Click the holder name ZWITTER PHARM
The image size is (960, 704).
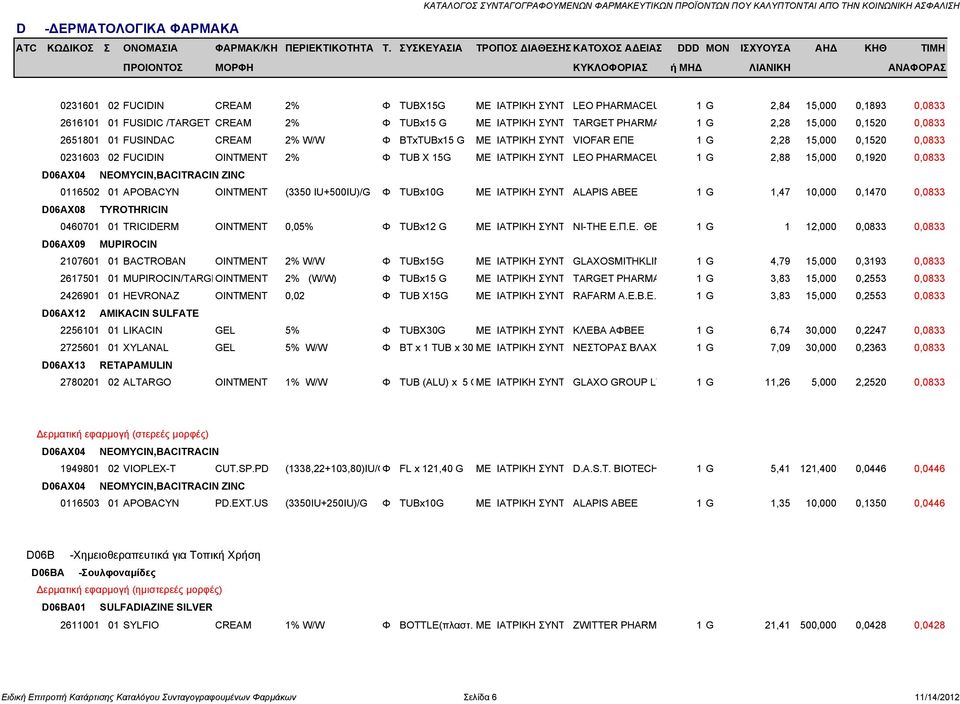615,625
